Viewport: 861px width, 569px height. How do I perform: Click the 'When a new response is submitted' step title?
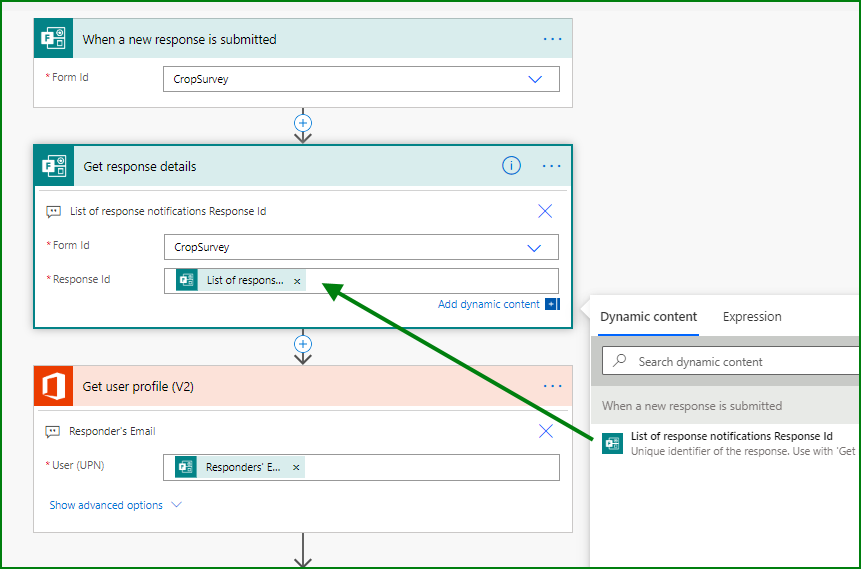[x=180, y=40]
